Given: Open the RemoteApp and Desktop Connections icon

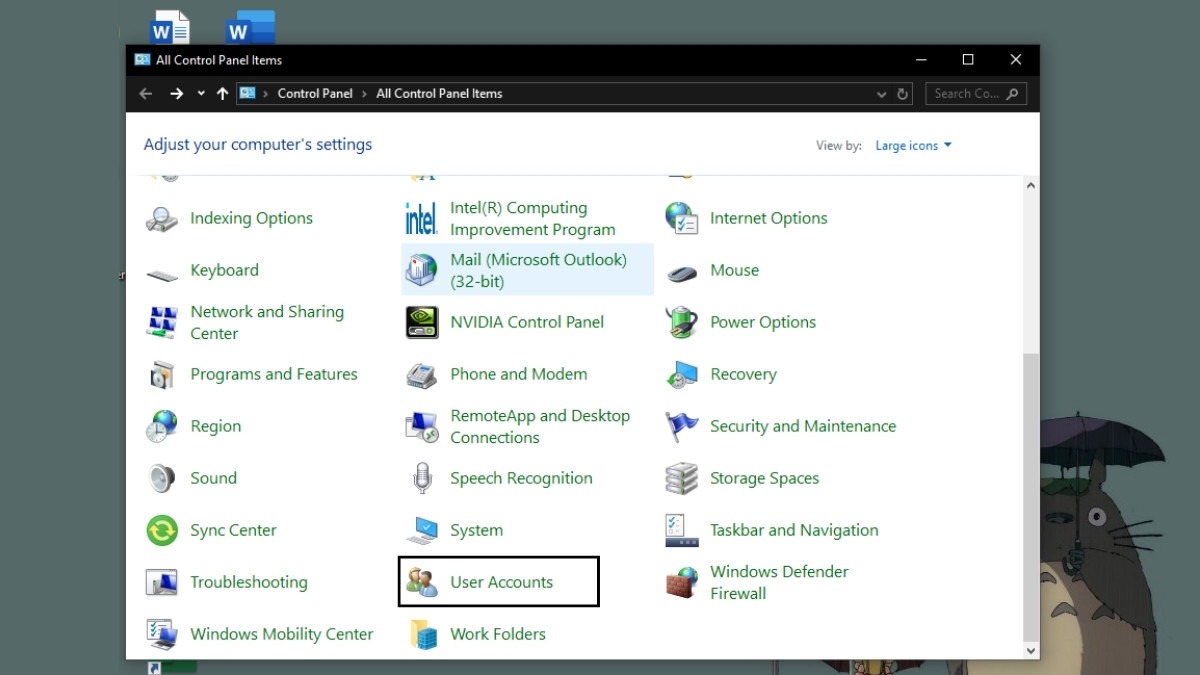Looking at the screenshot, I should [x=422, y=427].
